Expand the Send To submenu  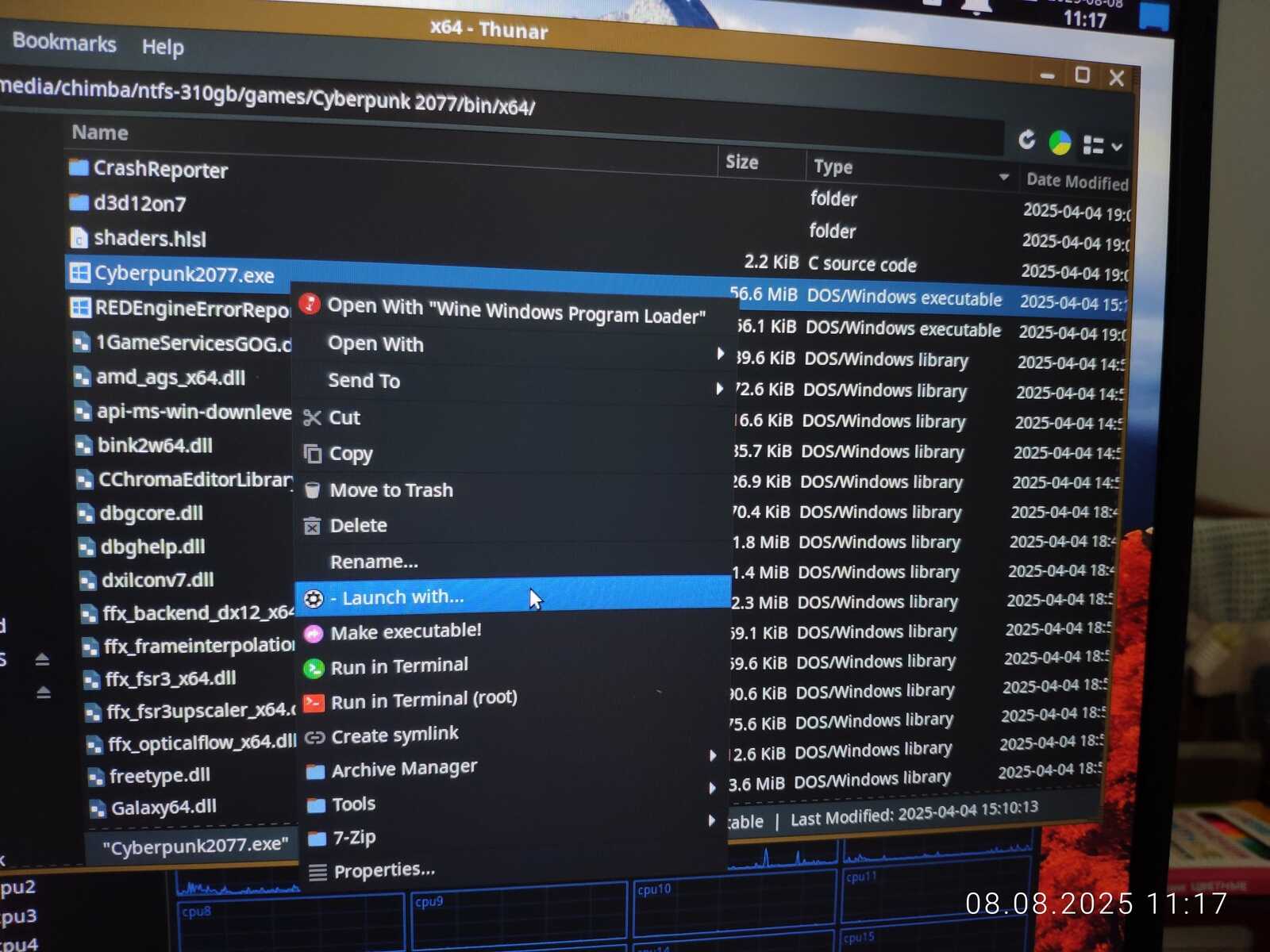[719, 388]
